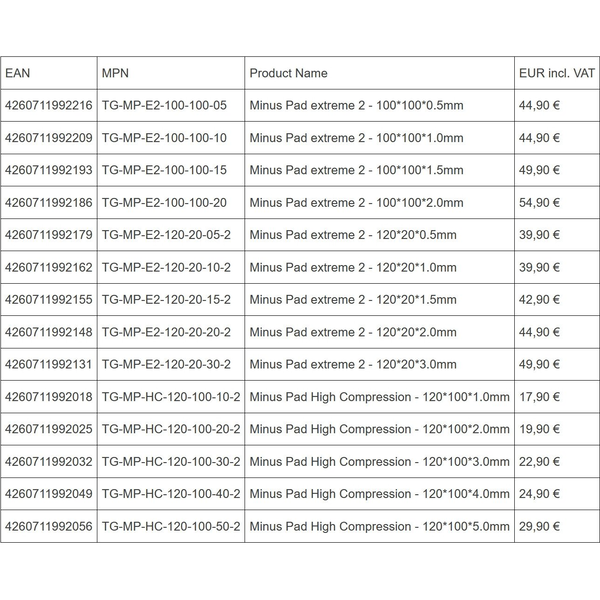This screenshot has height=600, width=600.
Task: Select EAN 4260711992148
Action: [49, 332]
